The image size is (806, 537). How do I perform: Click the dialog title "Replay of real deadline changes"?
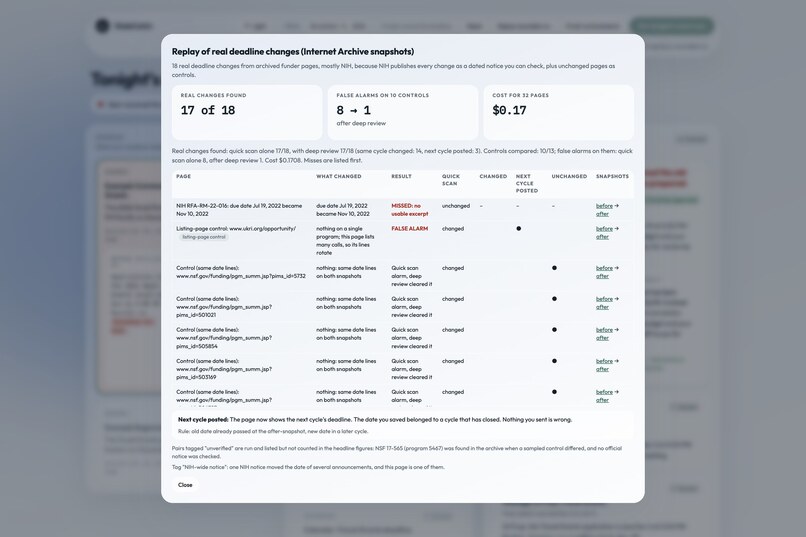point(292,51)
